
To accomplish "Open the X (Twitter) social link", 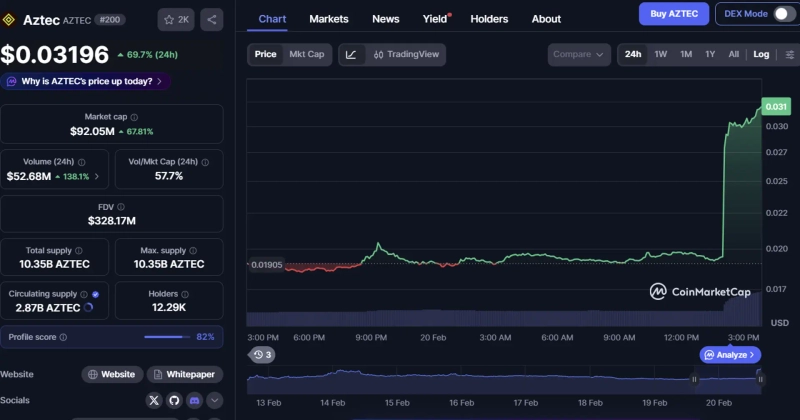I will coord(153,400).
